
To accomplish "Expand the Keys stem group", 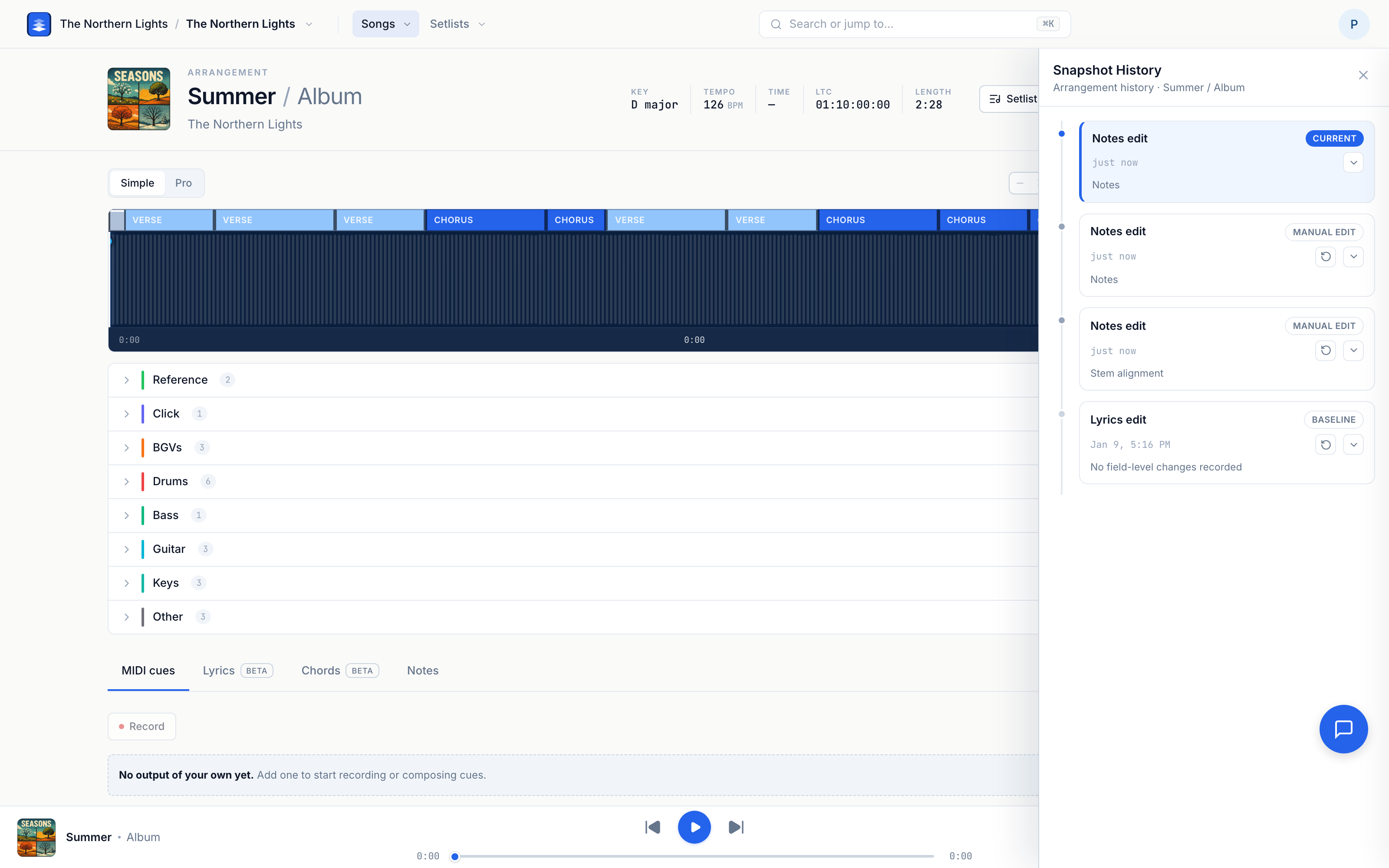I will click(126, 583).
